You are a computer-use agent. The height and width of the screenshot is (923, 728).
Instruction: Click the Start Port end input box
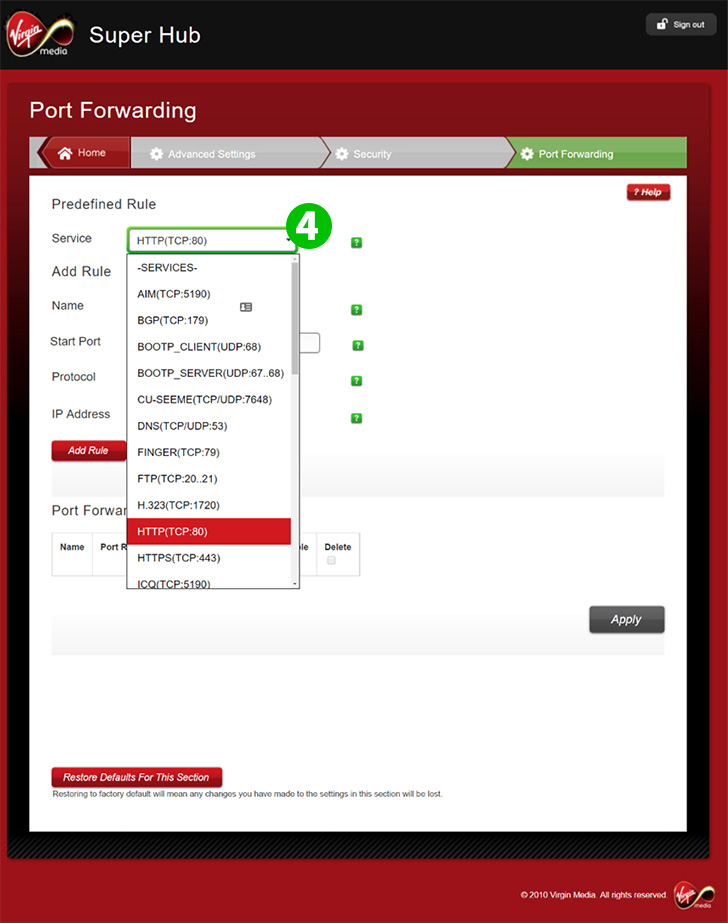click(310, 343)
